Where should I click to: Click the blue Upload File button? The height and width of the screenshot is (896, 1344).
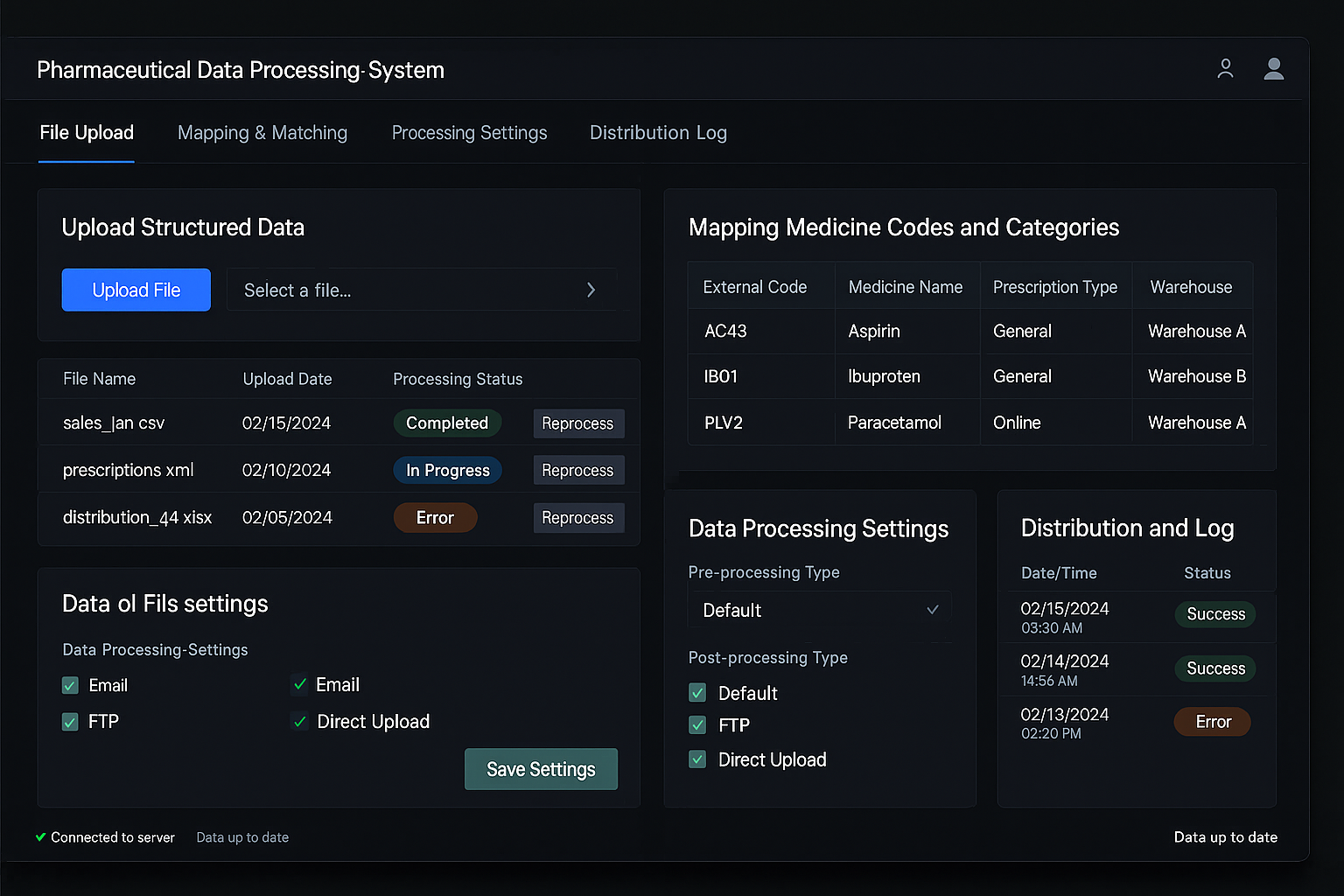(x=136, y=290)
